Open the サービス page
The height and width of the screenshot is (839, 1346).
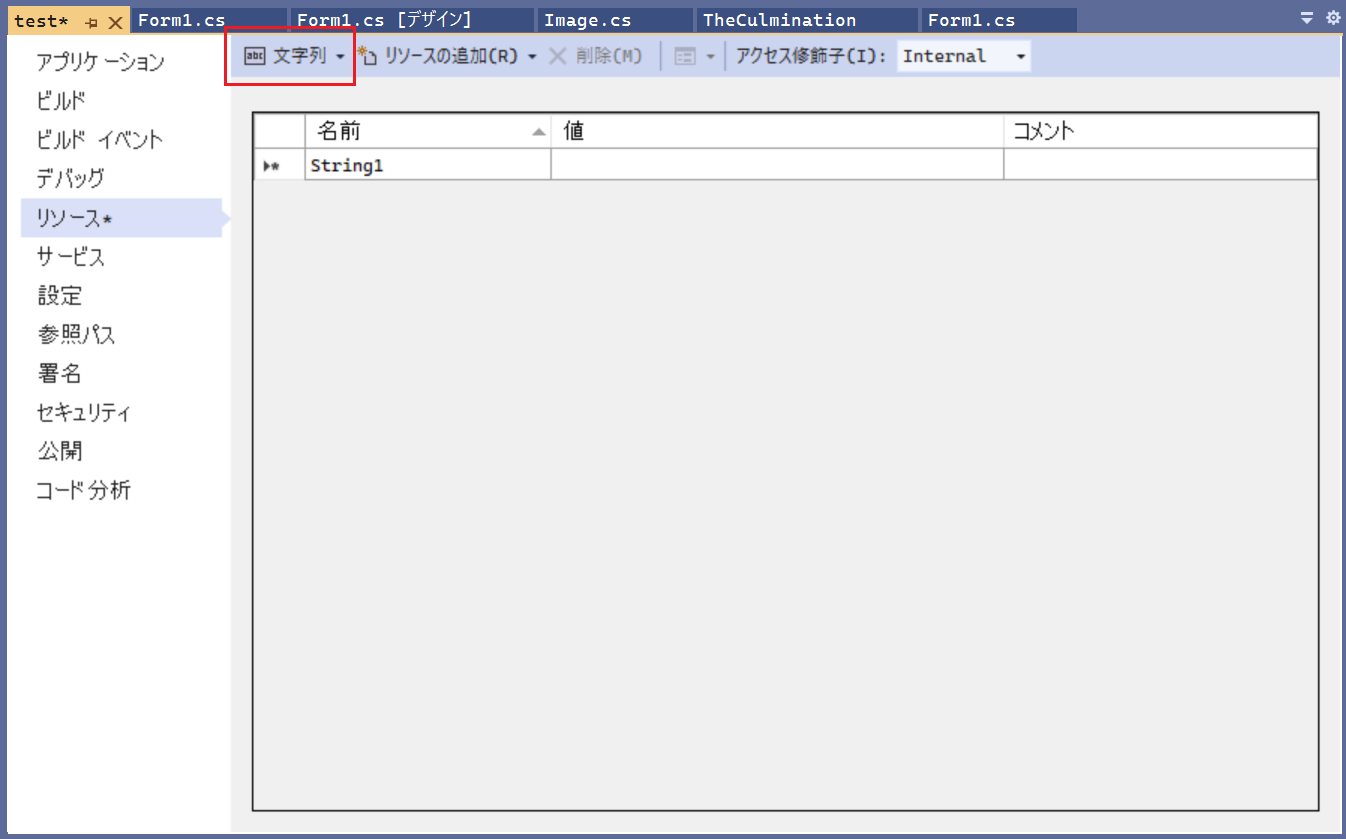(71, 257)
